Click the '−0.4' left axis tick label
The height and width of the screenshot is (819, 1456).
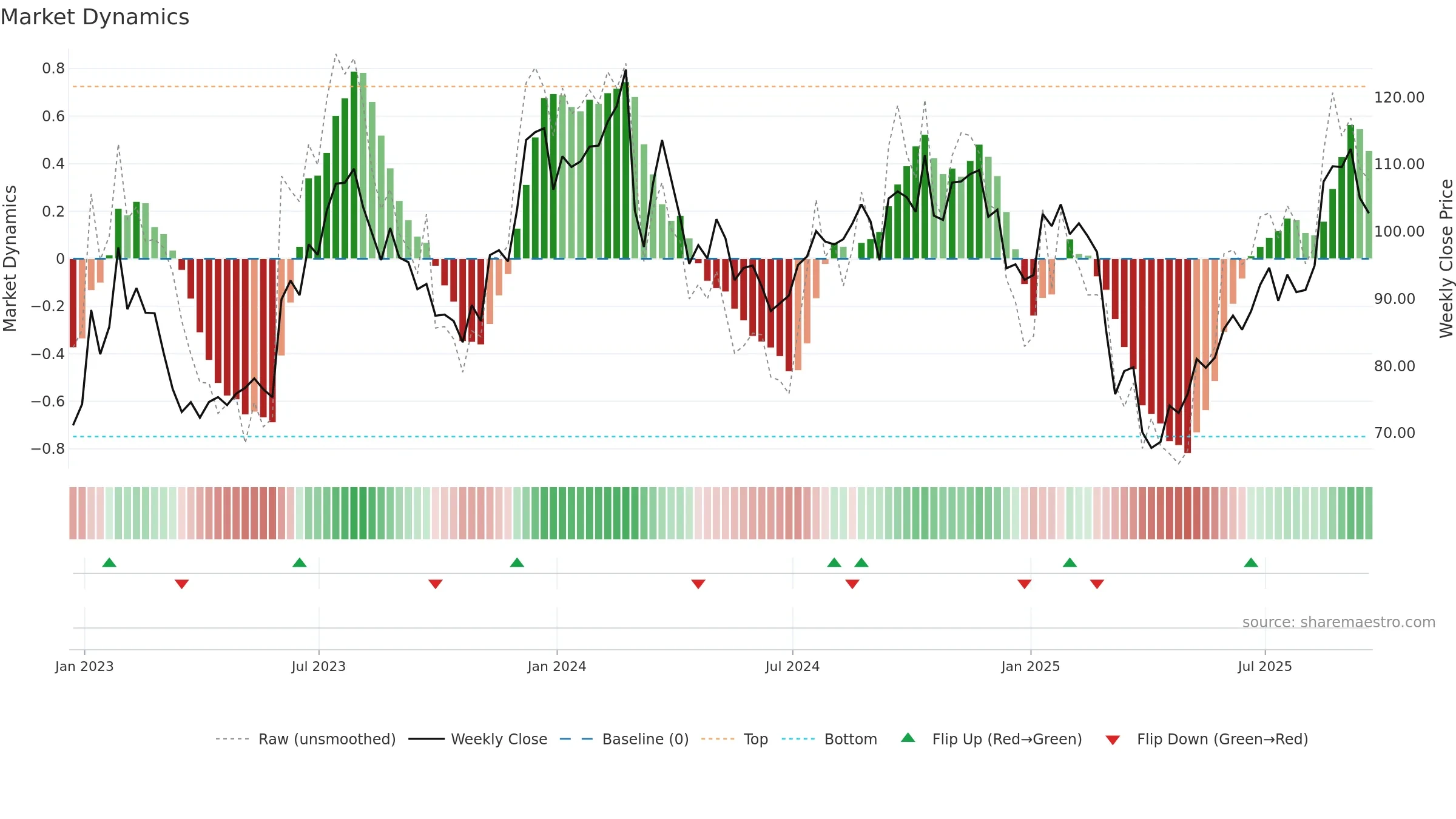point(48,354)
